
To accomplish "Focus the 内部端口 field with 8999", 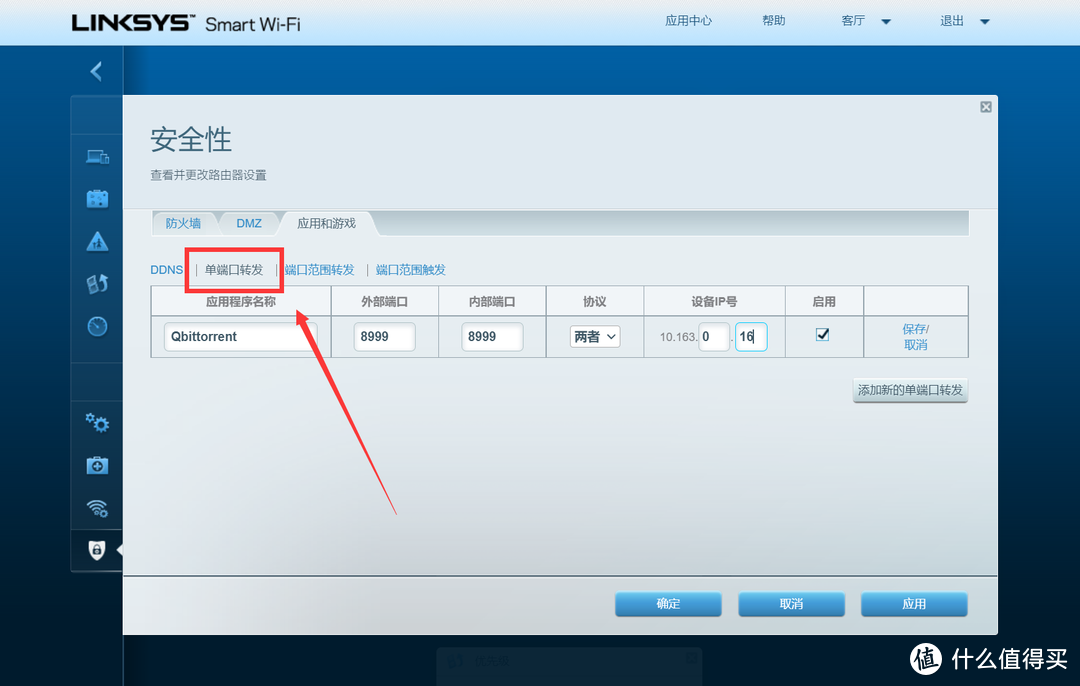I will (492, 337).
